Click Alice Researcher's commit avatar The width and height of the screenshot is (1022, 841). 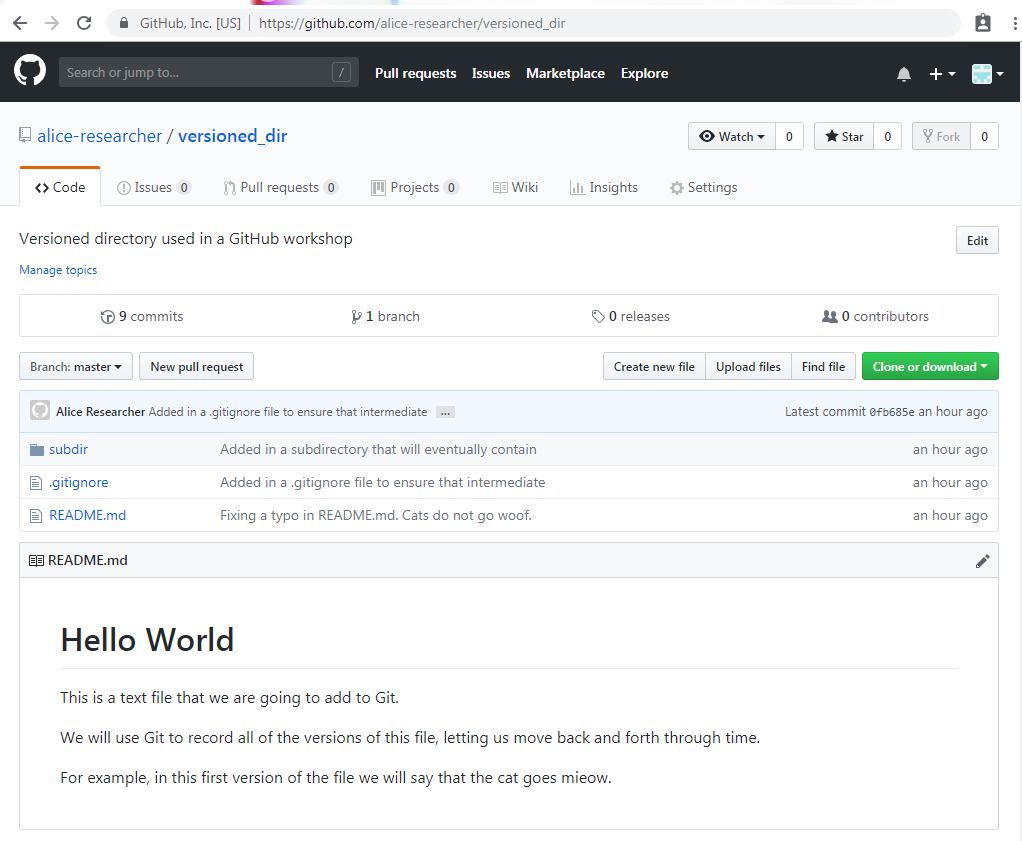(x=40, y=410)
